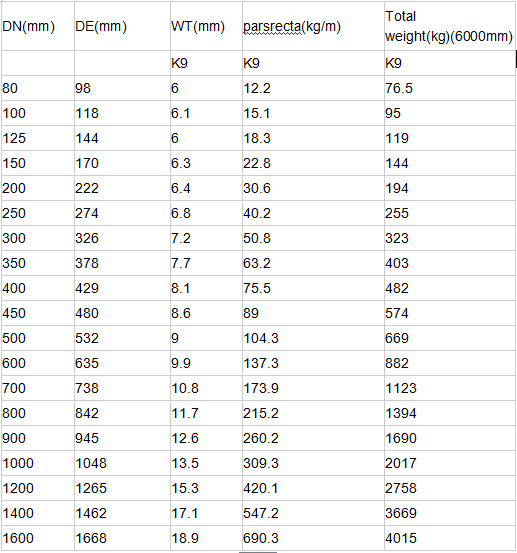Click the wall thickness 6.3 cell
This screenshot has width=517, height=553.
point(206,163)
